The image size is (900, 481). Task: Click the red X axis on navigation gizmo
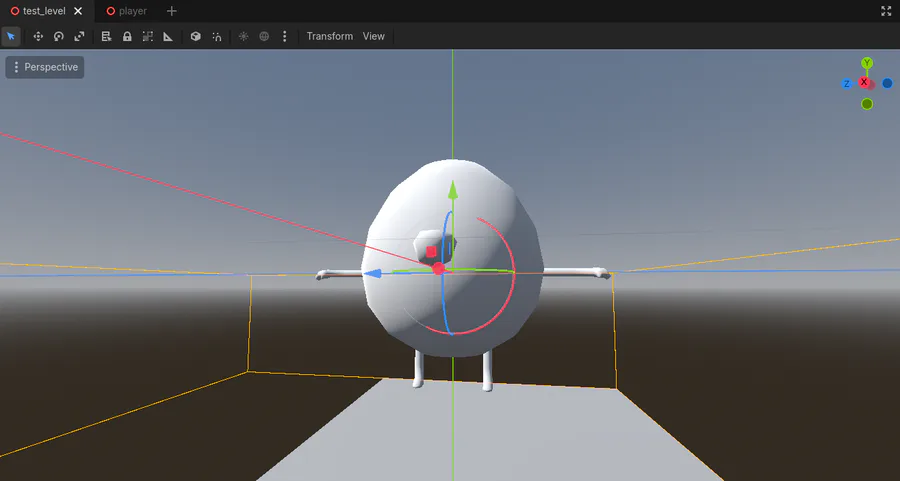pyautogui.click(x=864, y=82)
